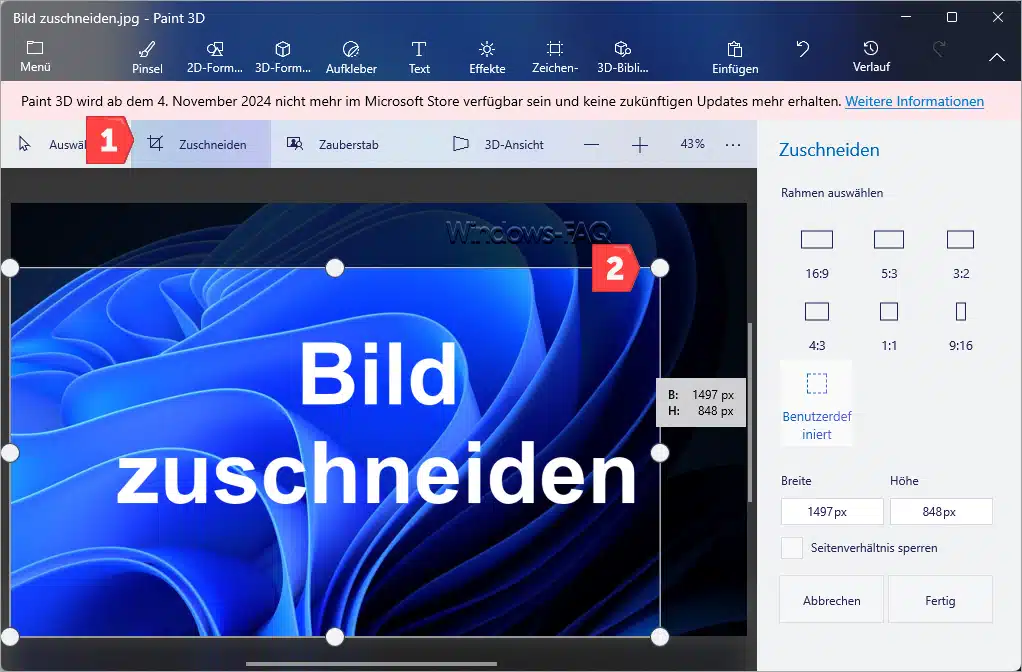
Task: Select the 9:16 portrait crop frame
Action: (961, 326)
